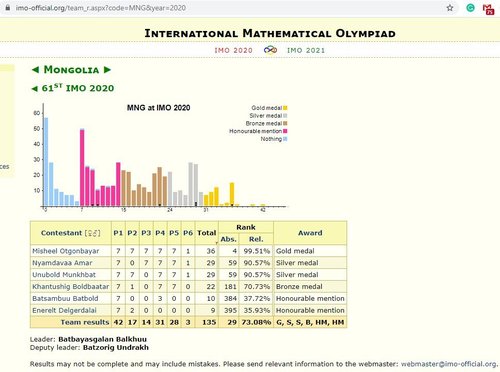Click the lock icon in the address bar

click(x=8, y=8)
